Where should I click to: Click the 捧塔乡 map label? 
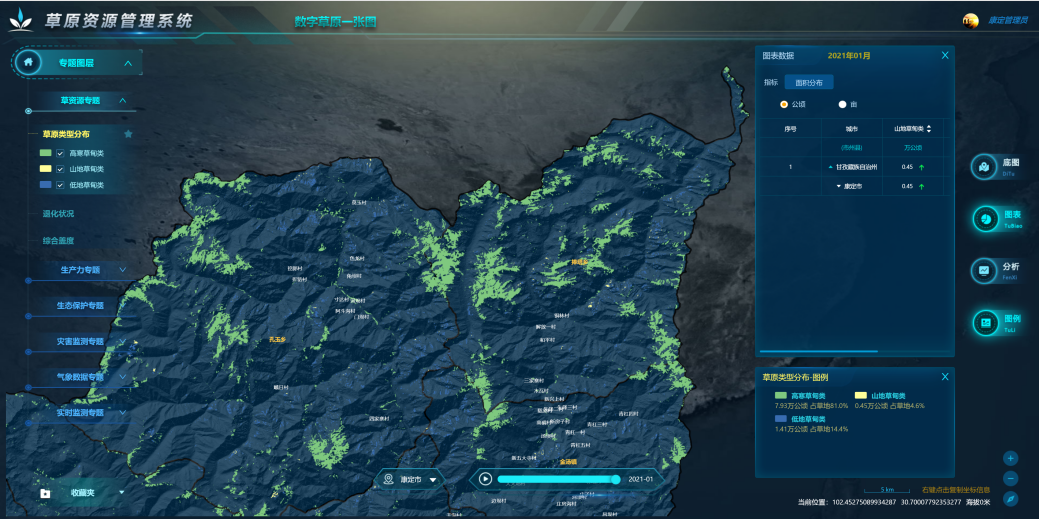coord(580,262)
